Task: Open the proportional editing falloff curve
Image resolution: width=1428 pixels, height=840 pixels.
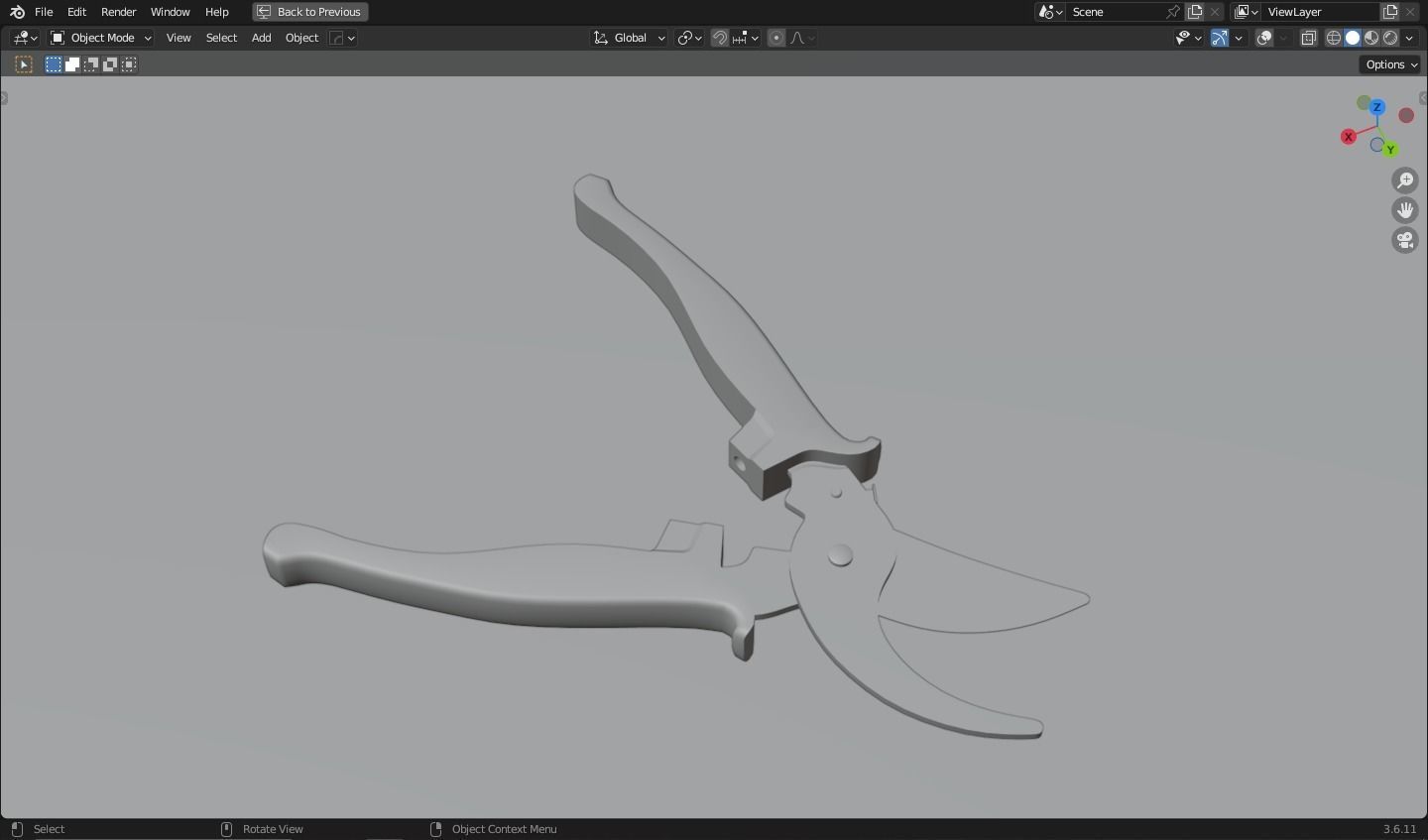Action: [802, 38]
